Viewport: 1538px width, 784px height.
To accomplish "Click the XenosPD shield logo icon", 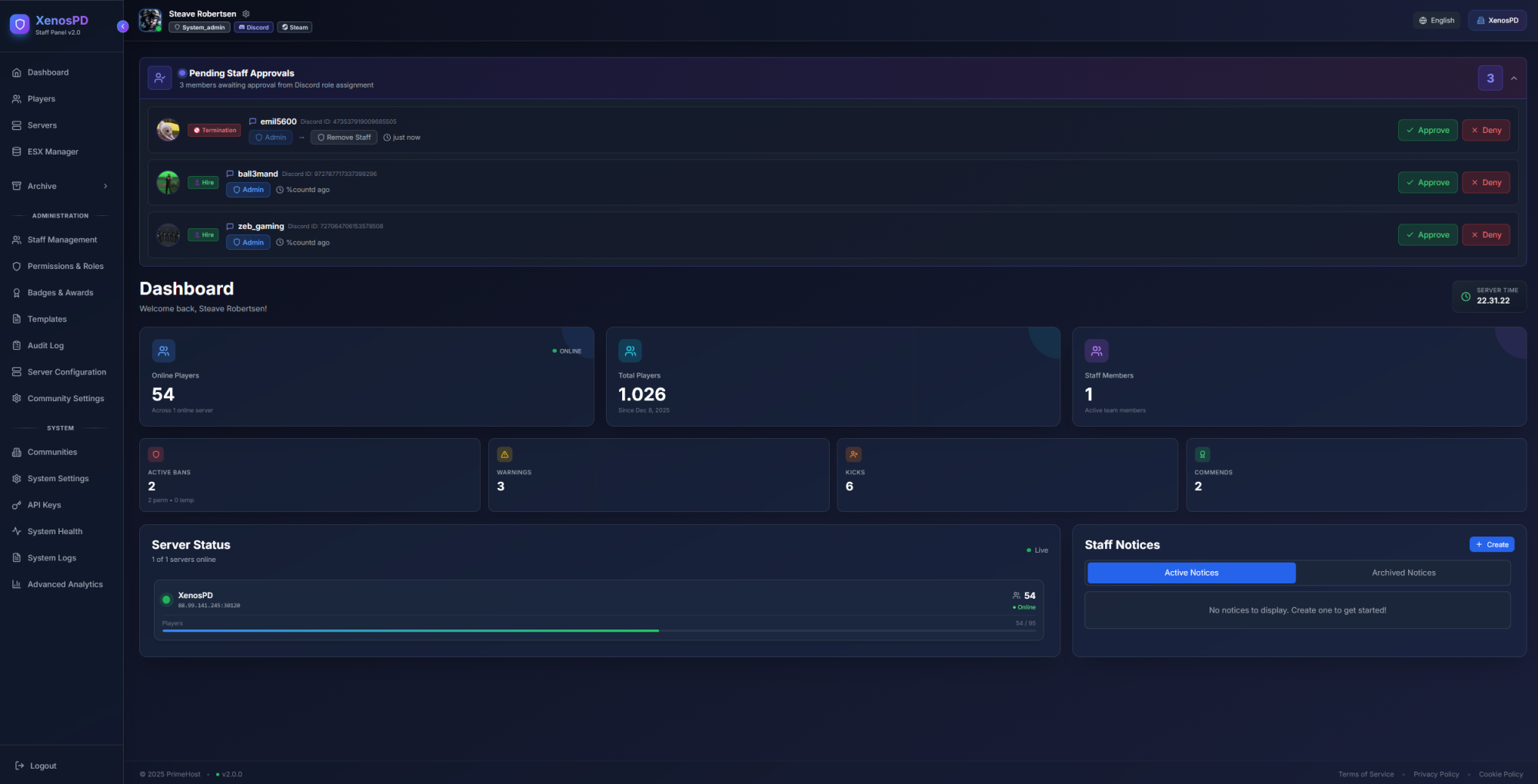I will point(20,25).
